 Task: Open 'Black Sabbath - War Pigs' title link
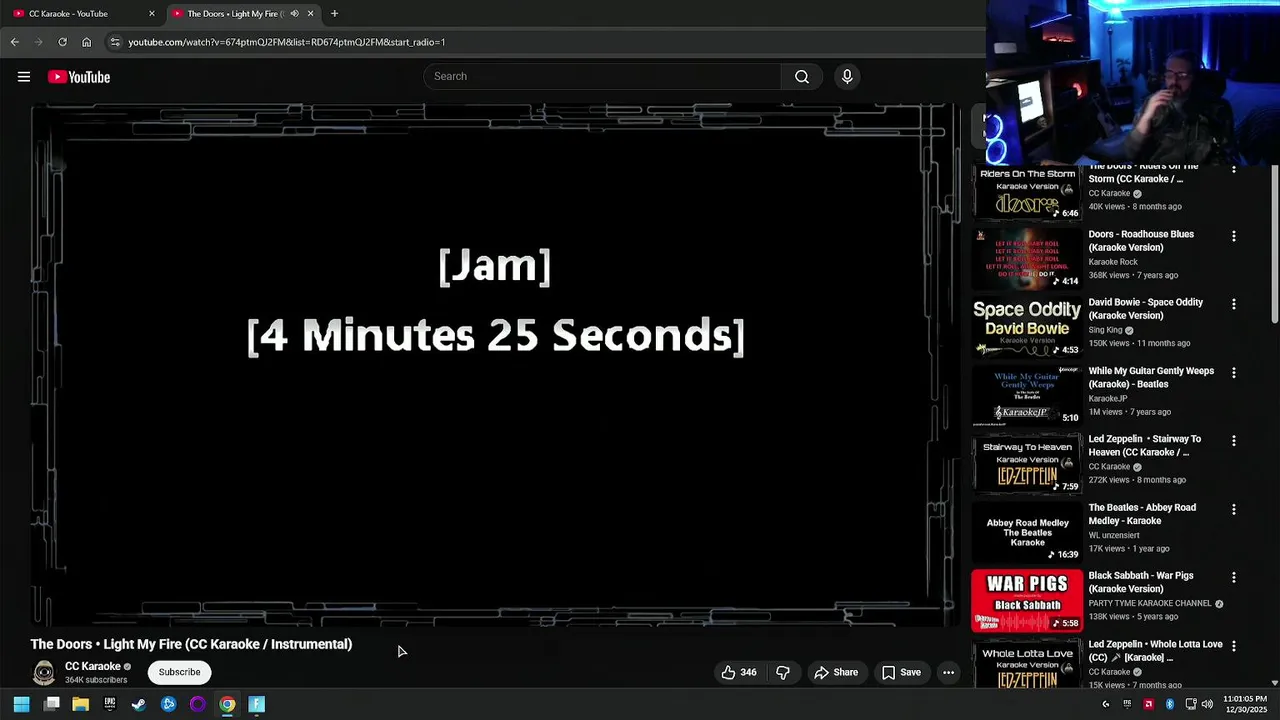click(x=1141, y=582)
